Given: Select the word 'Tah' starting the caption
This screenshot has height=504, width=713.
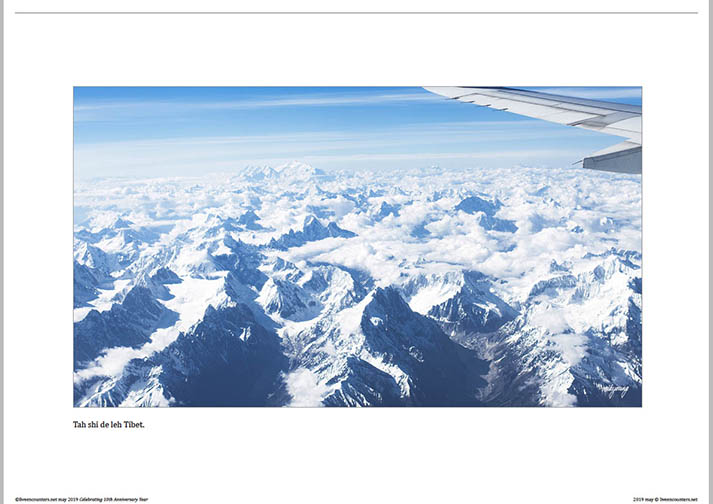Looking at the screenshot, I should tap(80, 425).
